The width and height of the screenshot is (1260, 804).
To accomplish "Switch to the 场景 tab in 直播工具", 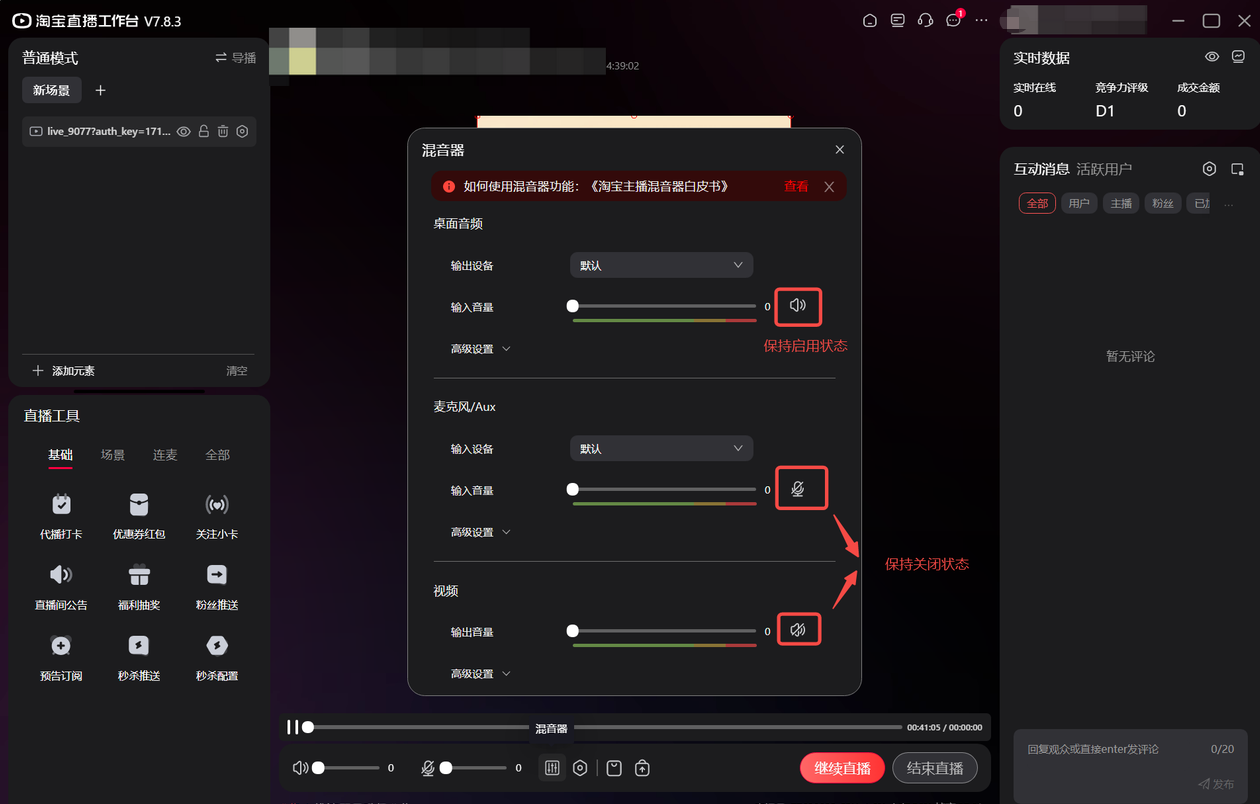I will pos(113,455).
